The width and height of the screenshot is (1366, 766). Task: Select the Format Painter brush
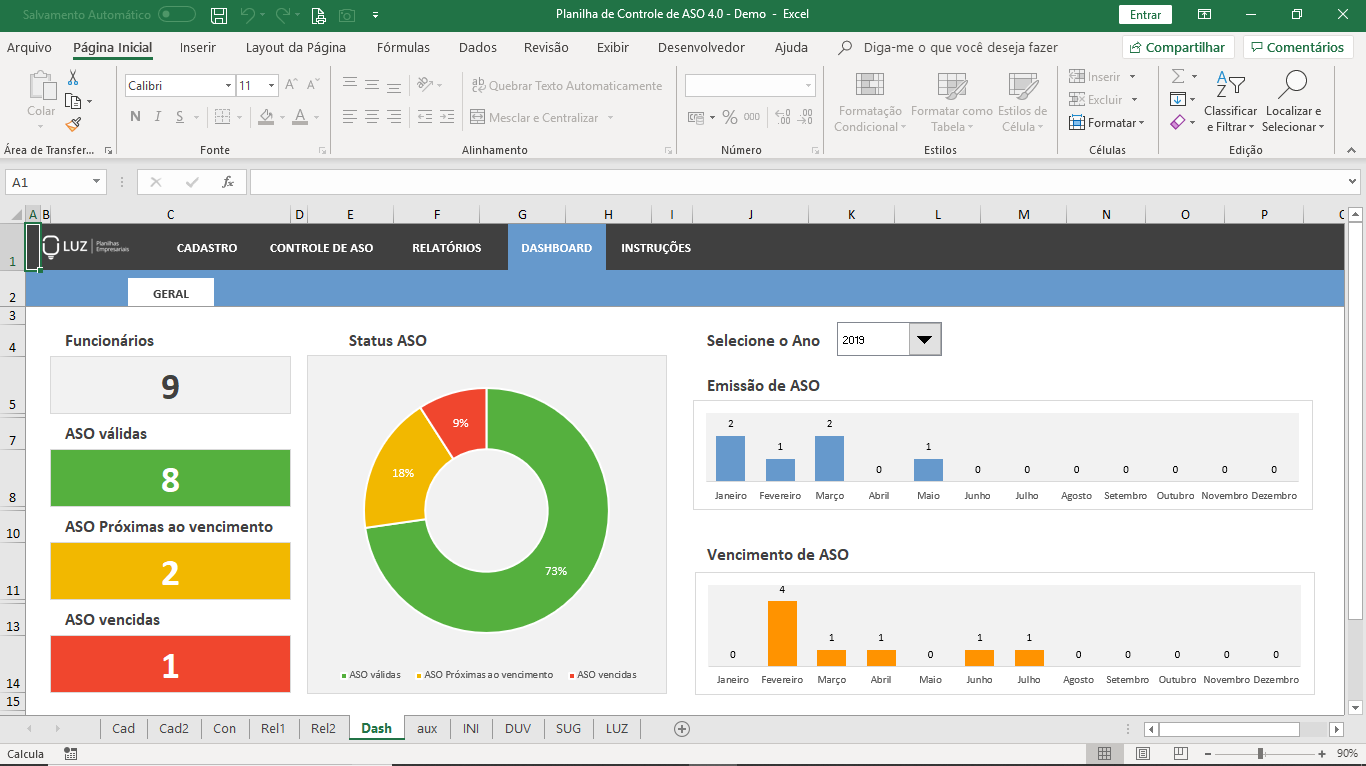tap(73, 124)
